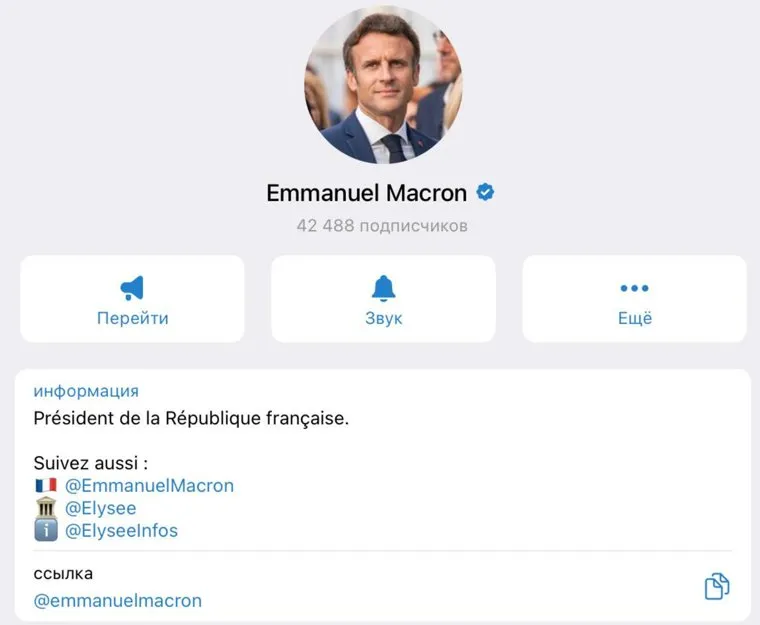This screenshot has width=760, height=625.
Task: Copy the channel link with copy icon
Action: pos(717,587)
